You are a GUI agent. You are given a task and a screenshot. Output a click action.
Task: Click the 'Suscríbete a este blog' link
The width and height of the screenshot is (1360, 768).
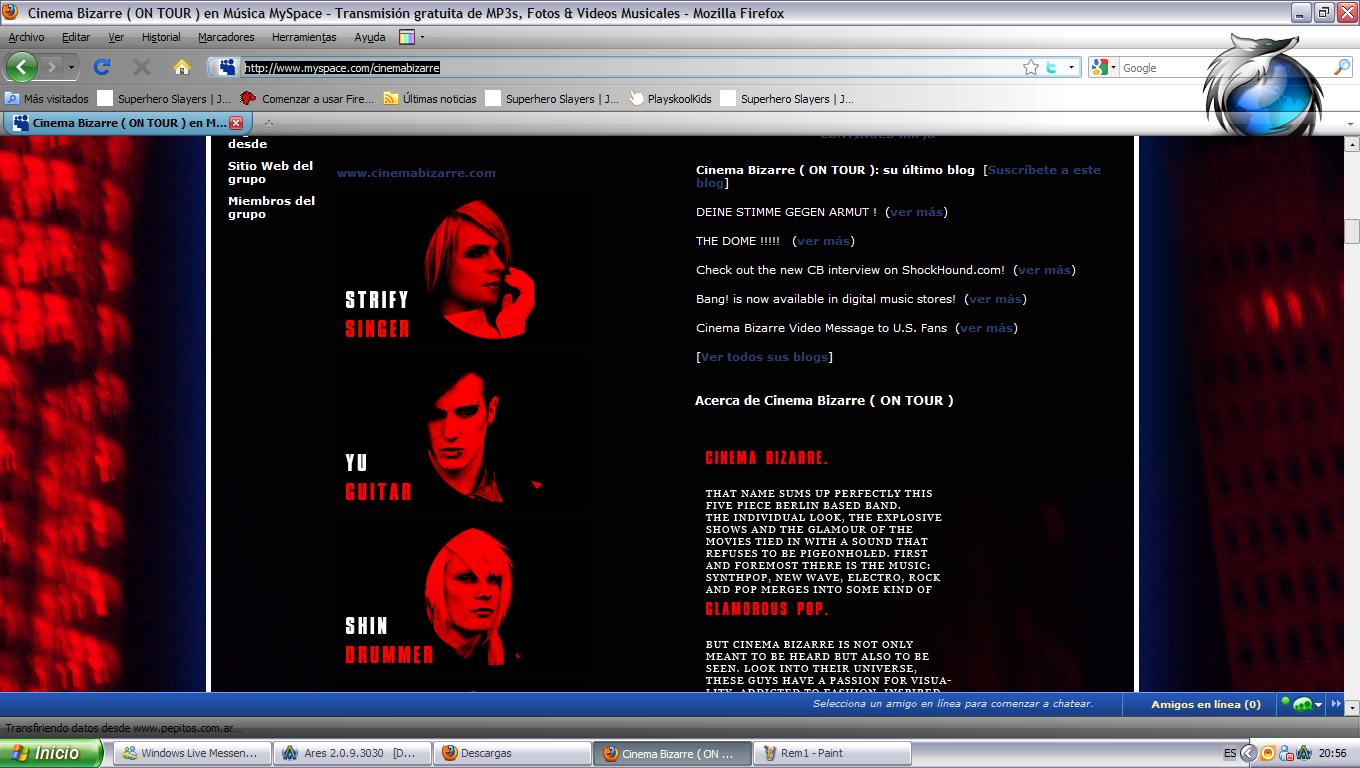coord(898,176)
